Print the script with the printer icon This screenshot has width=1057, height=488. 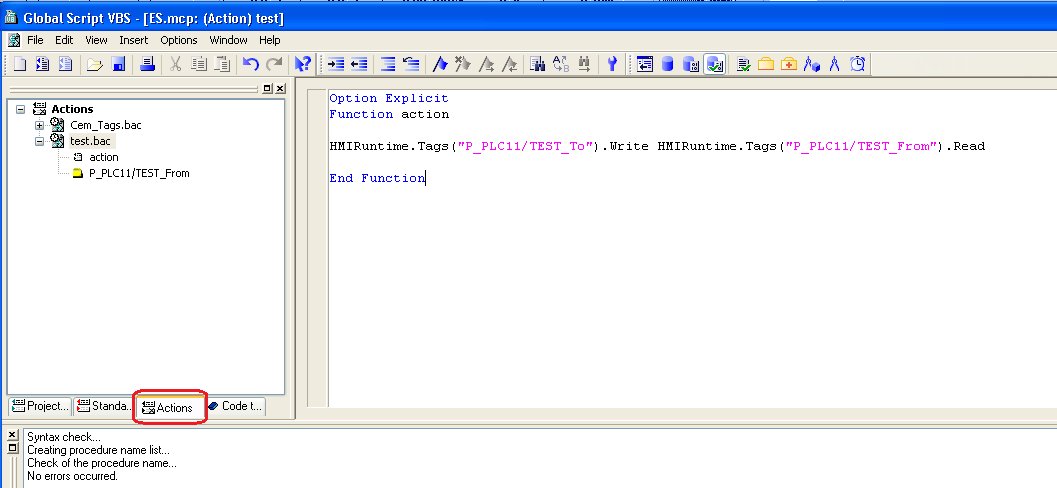tap(148, 64)
